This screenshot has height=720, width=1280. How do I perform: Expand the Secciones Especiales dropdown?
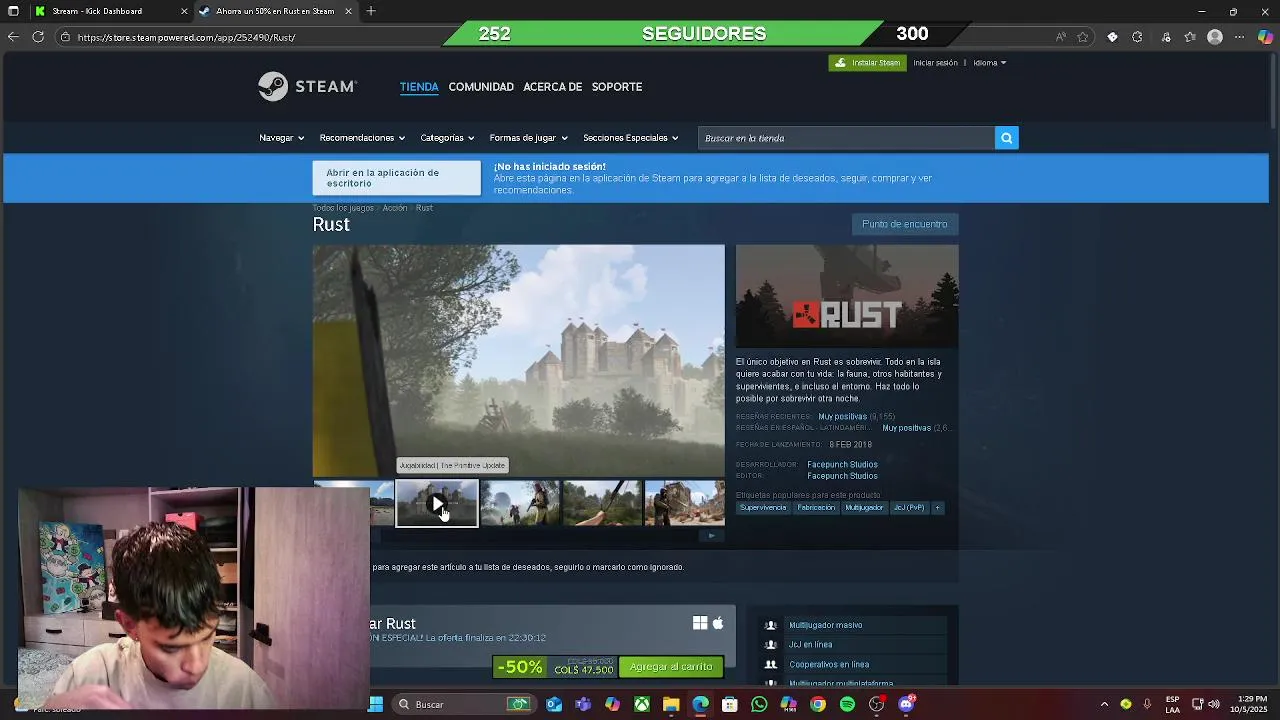click(x=630, y=138)
